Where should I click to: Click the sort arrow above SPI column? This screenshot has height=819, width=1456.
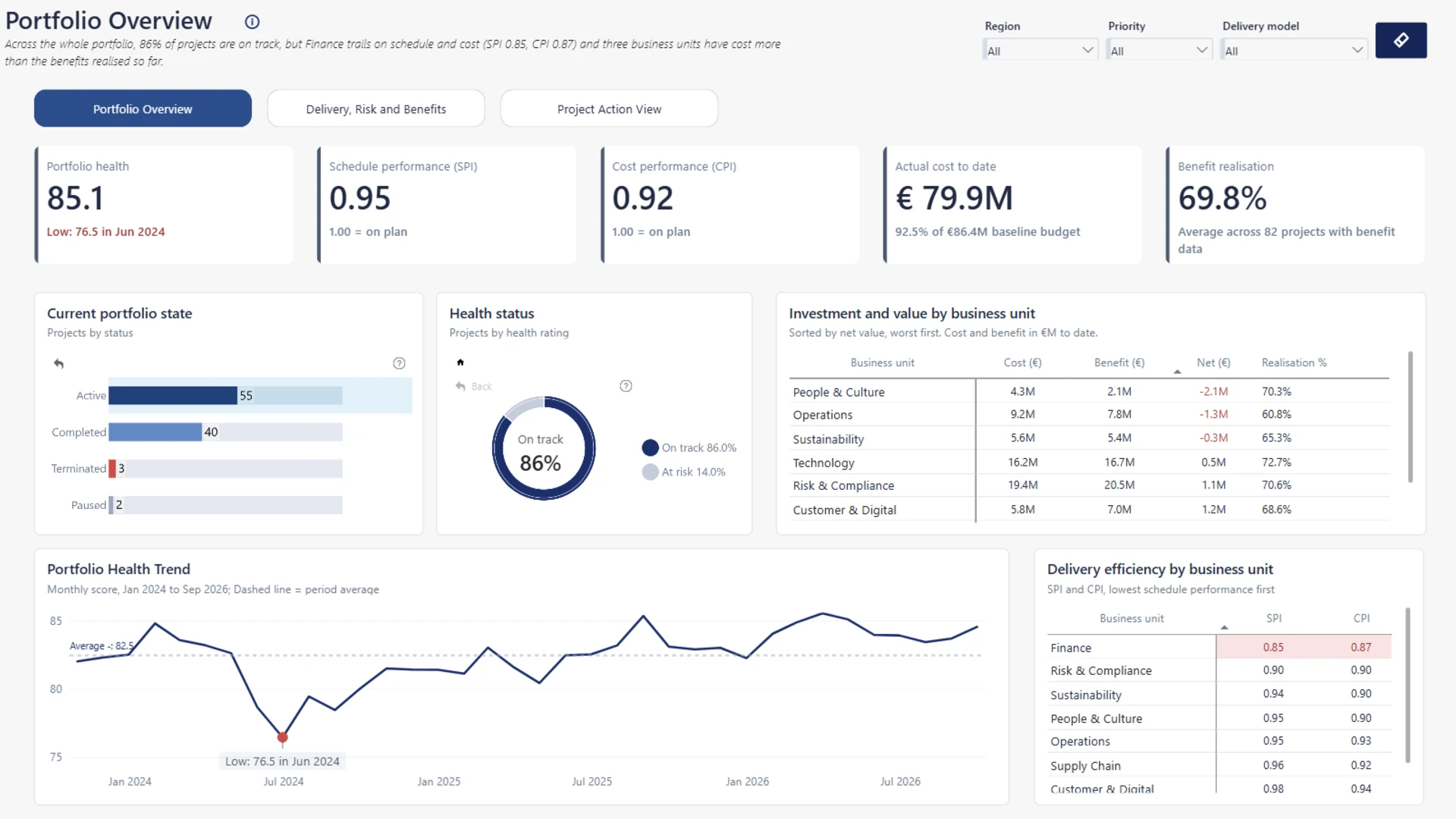pyautogui.click(x=1224, y=627)
